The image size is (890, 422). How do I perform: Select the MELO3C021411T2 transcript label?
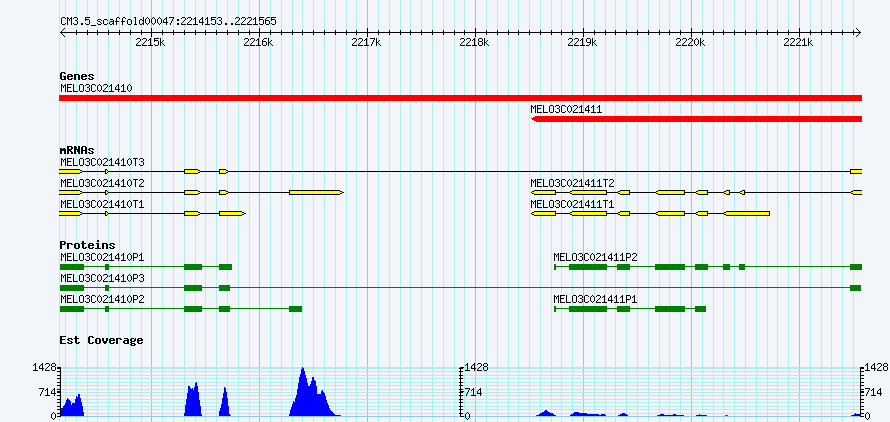tap(572, 183)
